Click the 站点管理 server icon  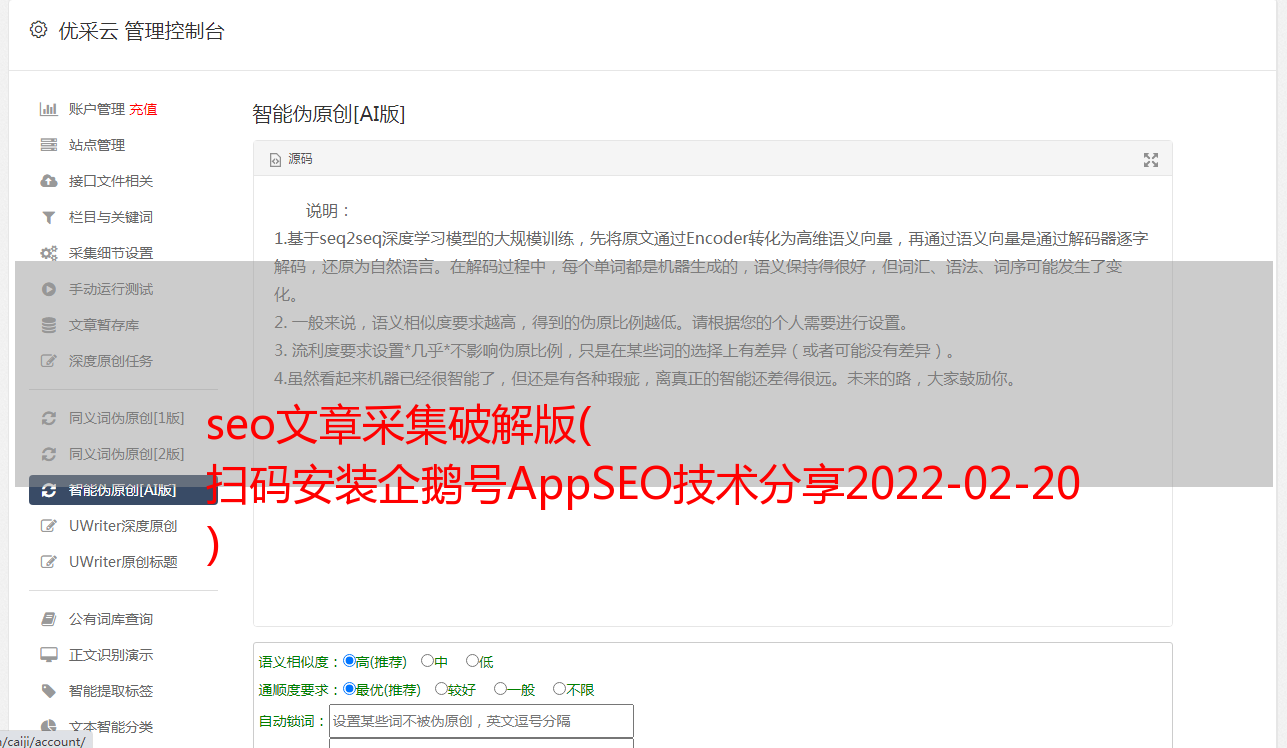point(48,145)
